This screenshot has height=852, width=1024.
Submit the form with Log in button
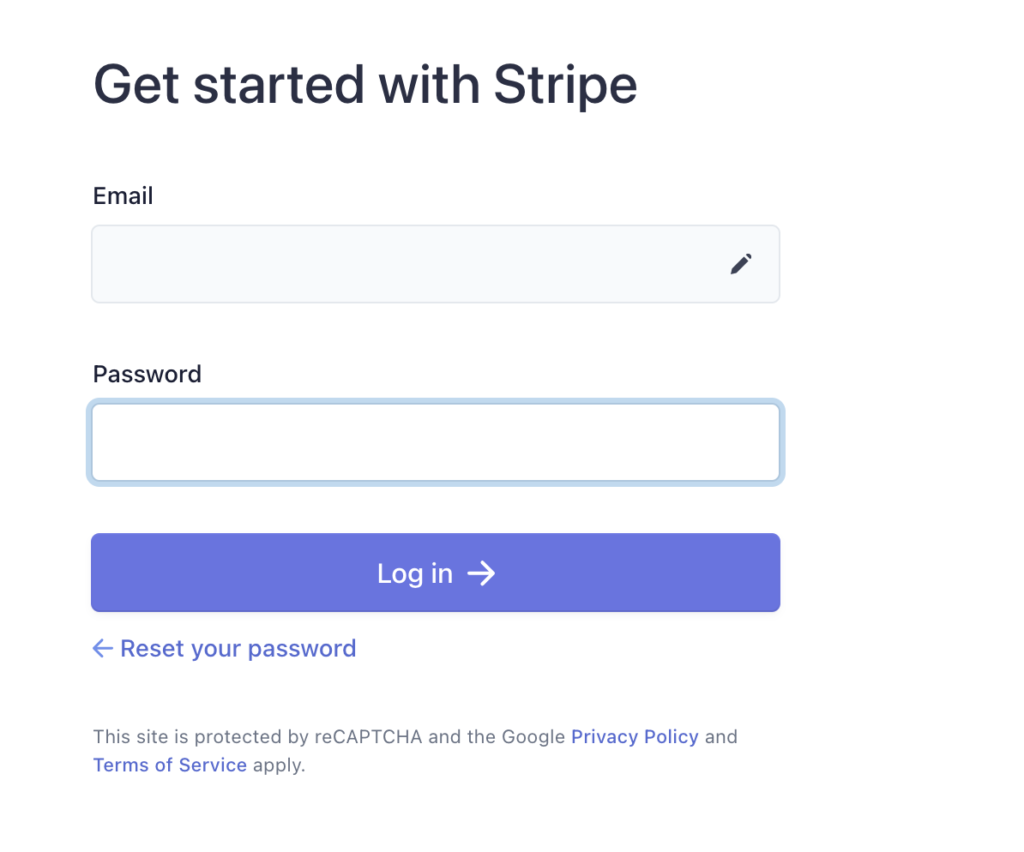tap(436, 573)
